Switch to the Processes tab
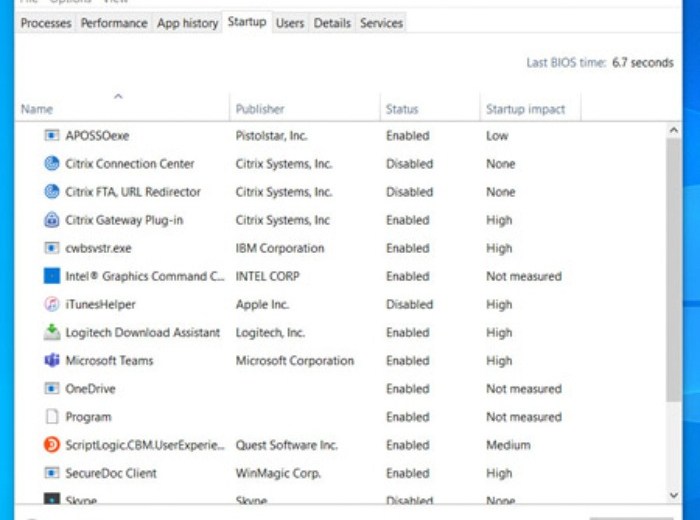700x520 pixels. pos(46,23)
